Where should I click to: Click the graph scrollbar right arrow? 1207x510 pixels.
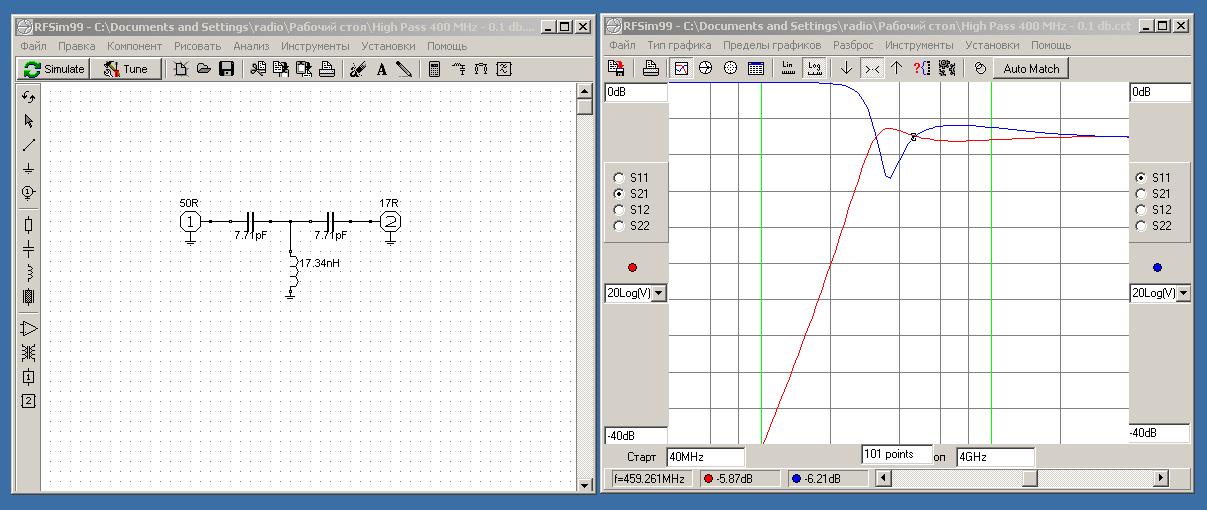point(1161,478)
